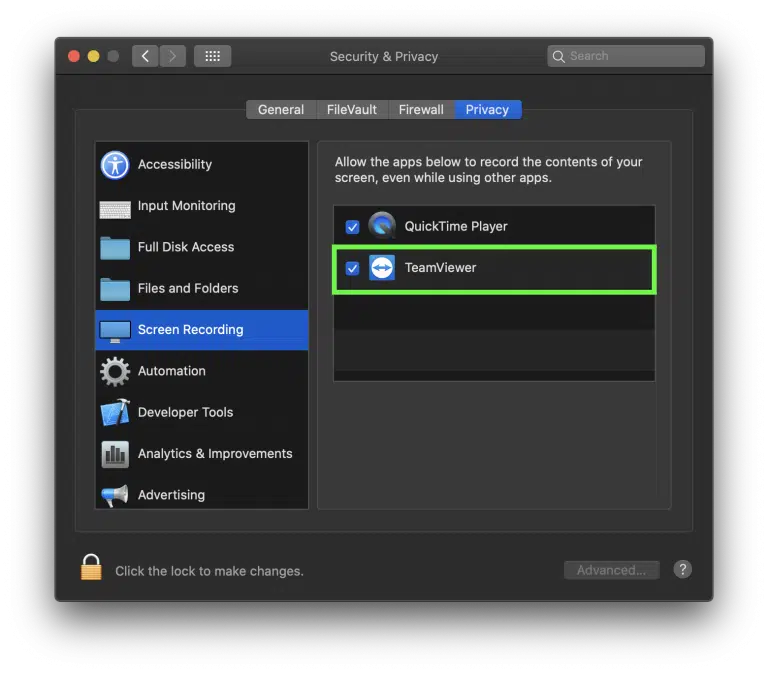Click the Files and Folders folder icon
Viewport: 768px width, 674px height.
(x=115, y=289)
